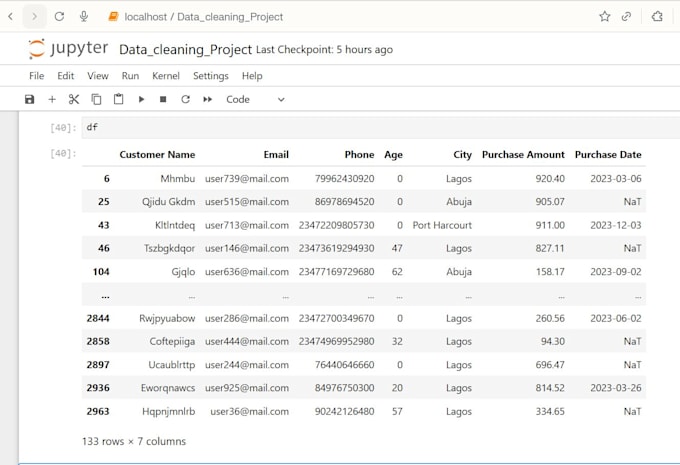Screen dimensions: 680x465
Task: Paste cell from the clipboard icon
Action: (118, 99)
